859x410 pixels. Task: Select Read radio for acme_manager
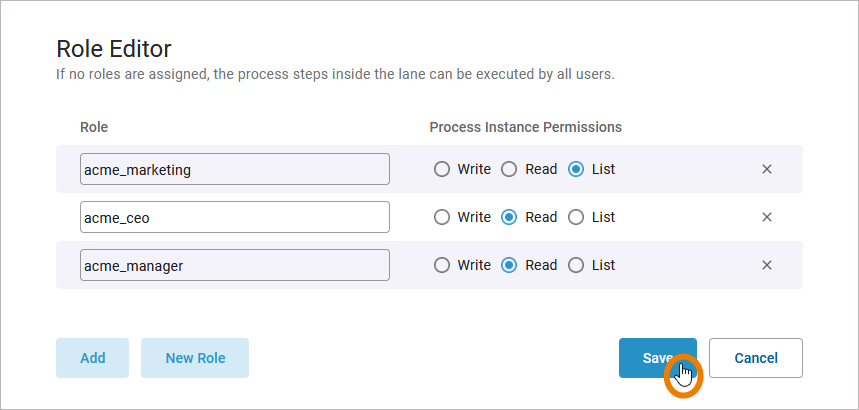pyautogui.click(x=509, y=265)
